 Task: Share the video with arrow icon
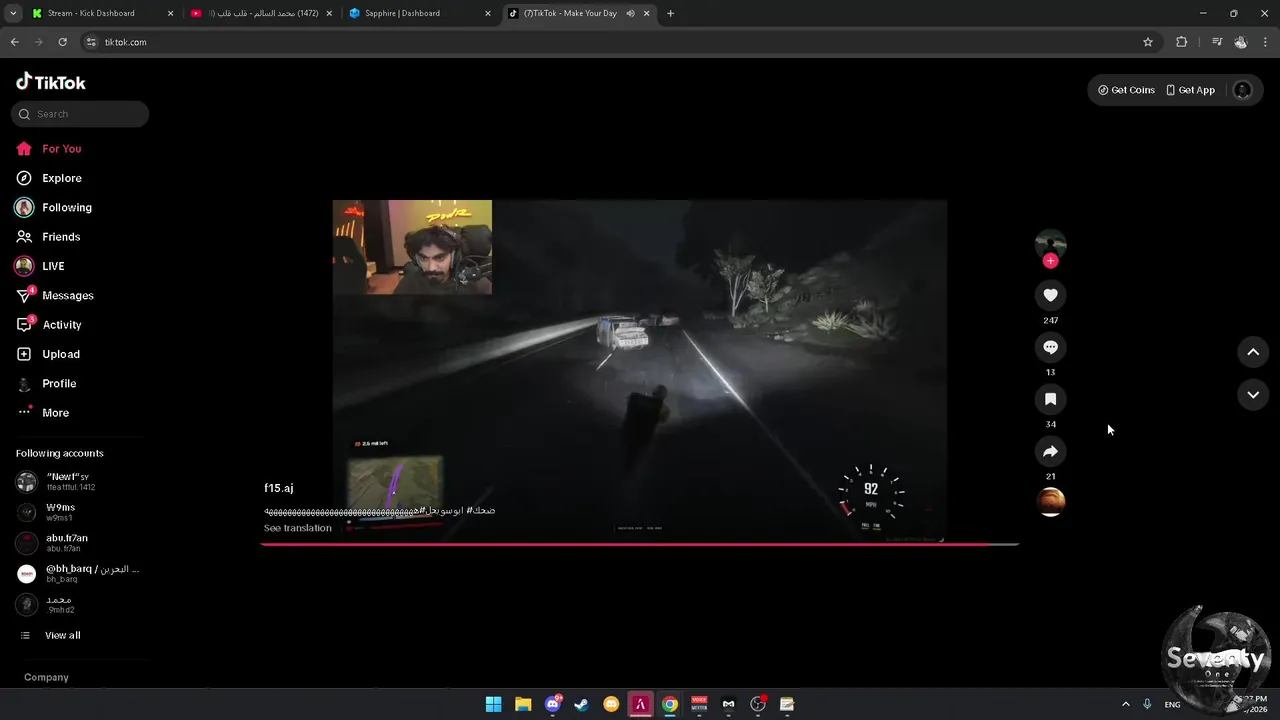coord(1050,451)
